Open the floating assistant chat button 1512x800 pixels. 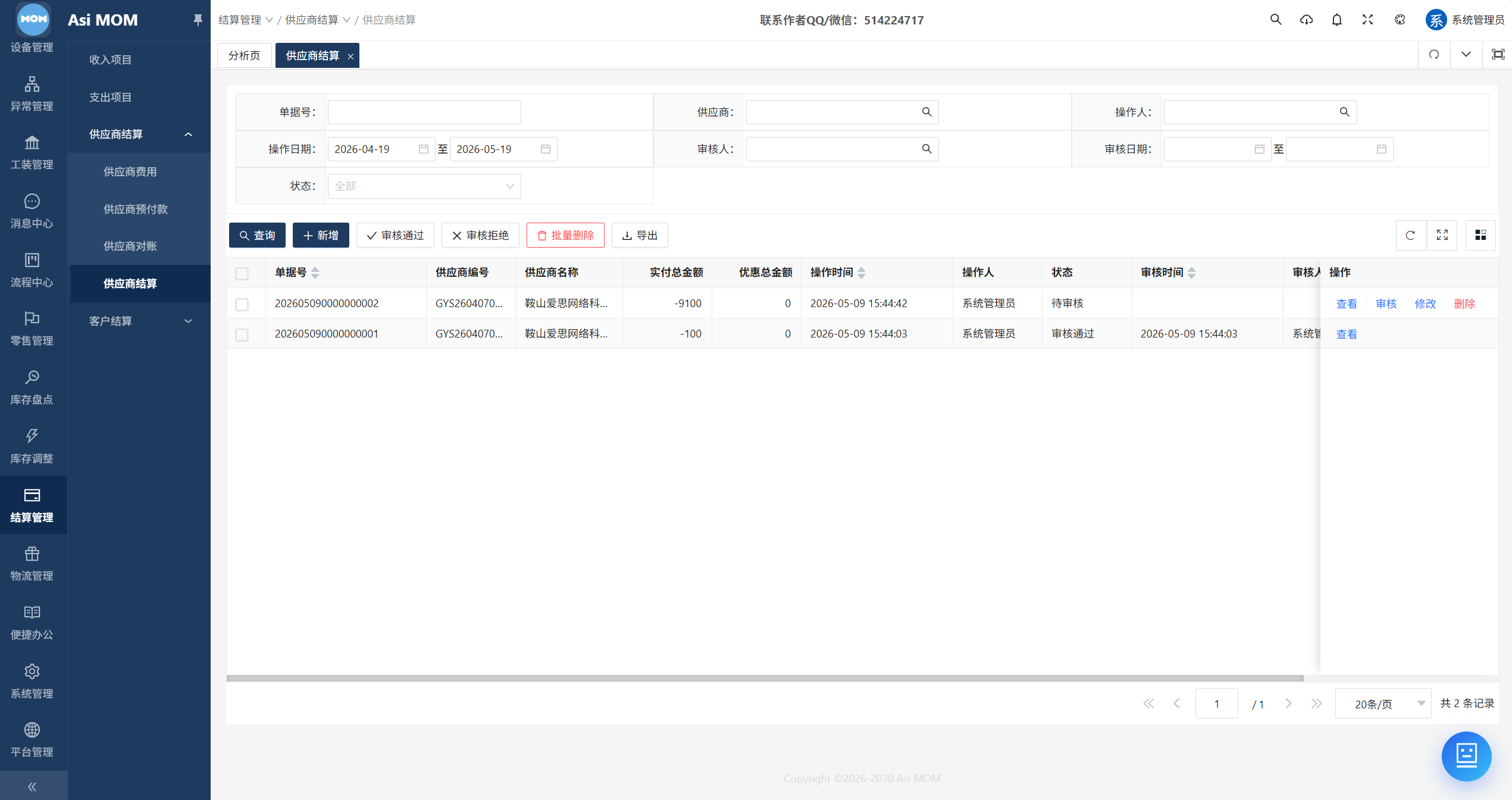[x=1466, y=756]
